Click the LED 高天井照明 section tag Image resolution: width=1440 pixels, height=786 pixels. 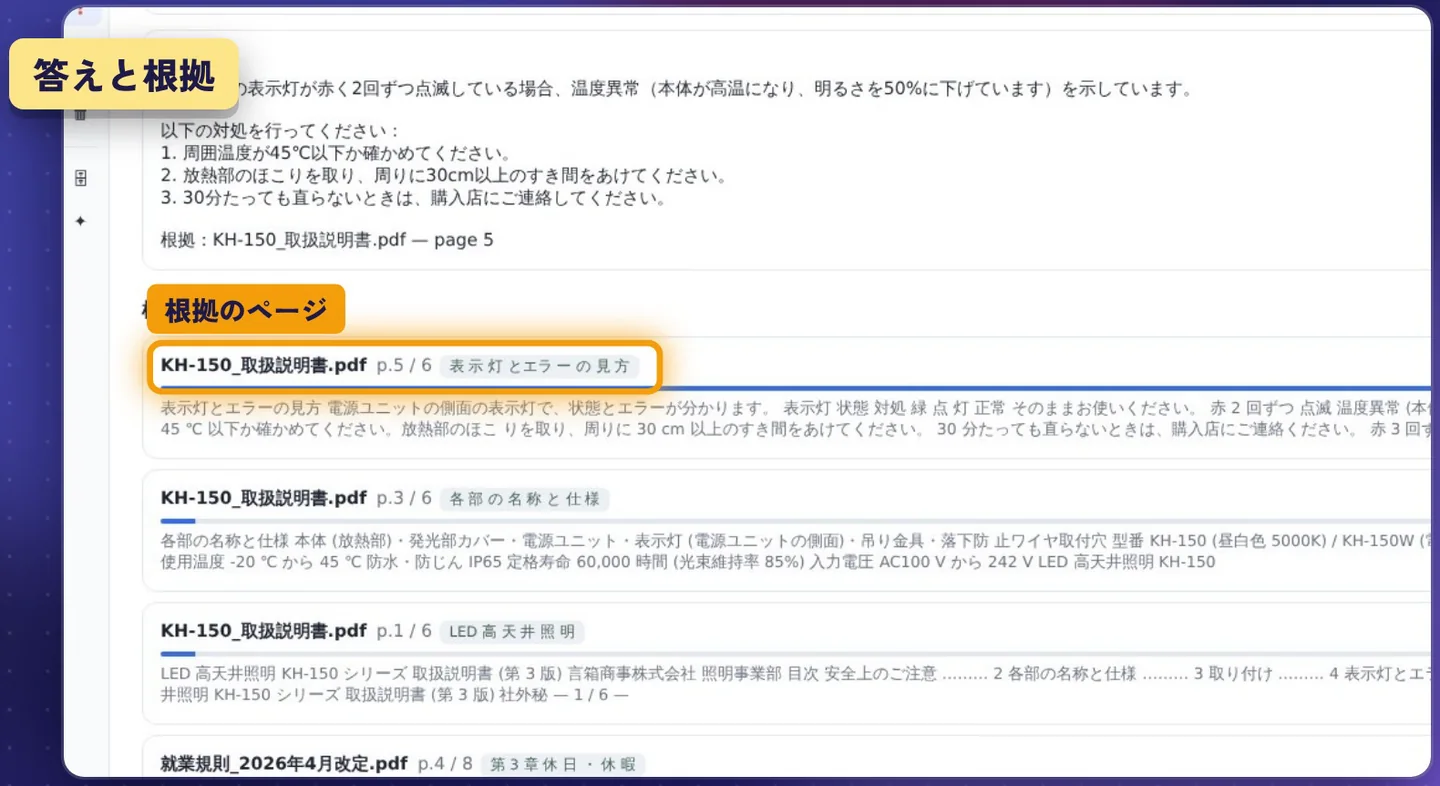pyautogui.click(x=512, y=632)
